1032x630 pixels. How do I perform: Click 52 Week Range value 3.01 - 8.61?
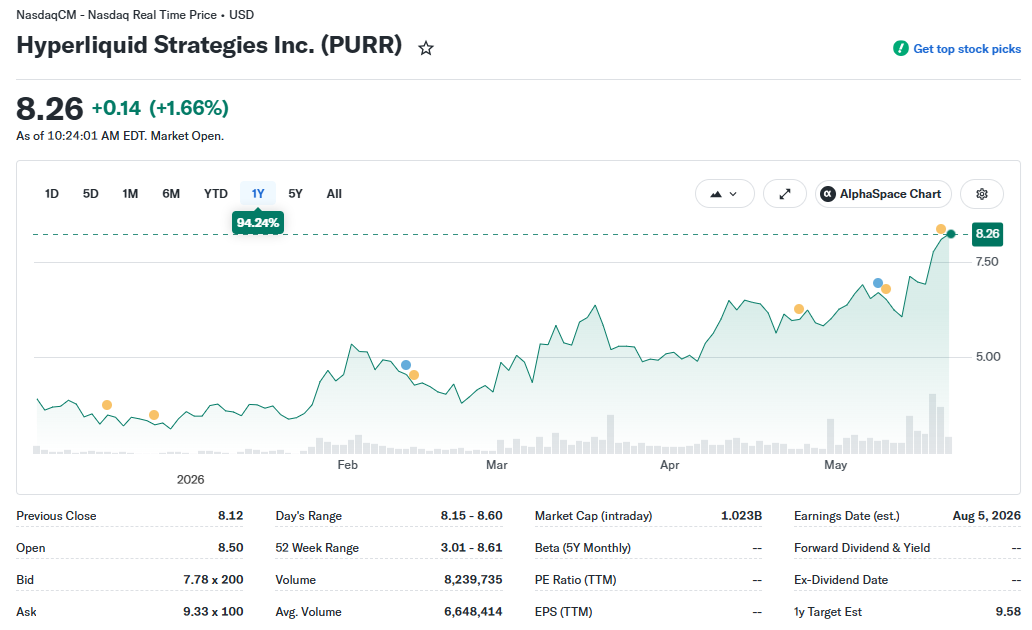[471, 548]
